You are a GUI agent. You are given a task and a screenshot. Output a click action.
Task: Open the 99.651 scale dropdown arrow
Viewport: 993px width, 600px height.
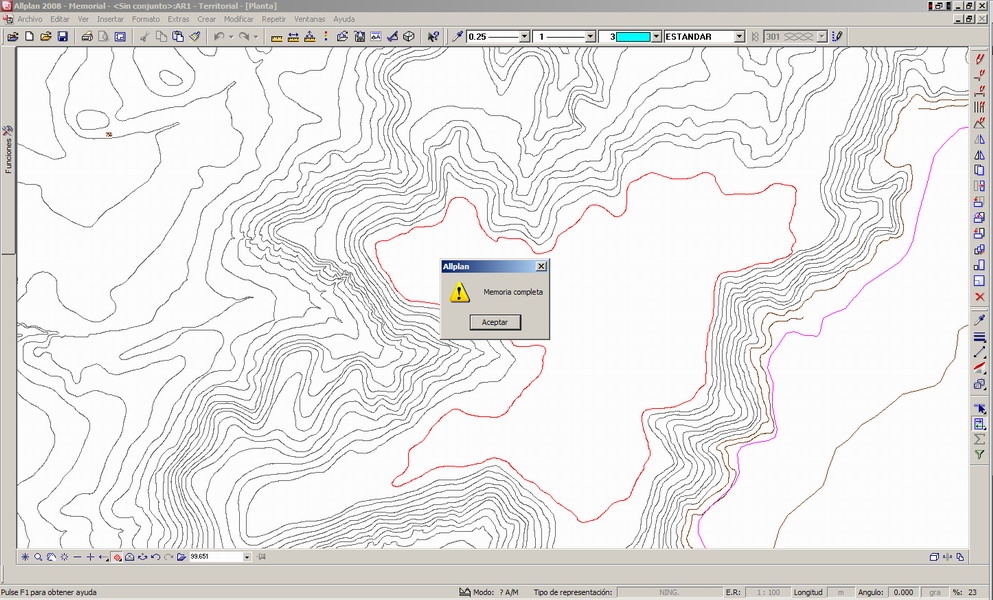pos(247,557)
